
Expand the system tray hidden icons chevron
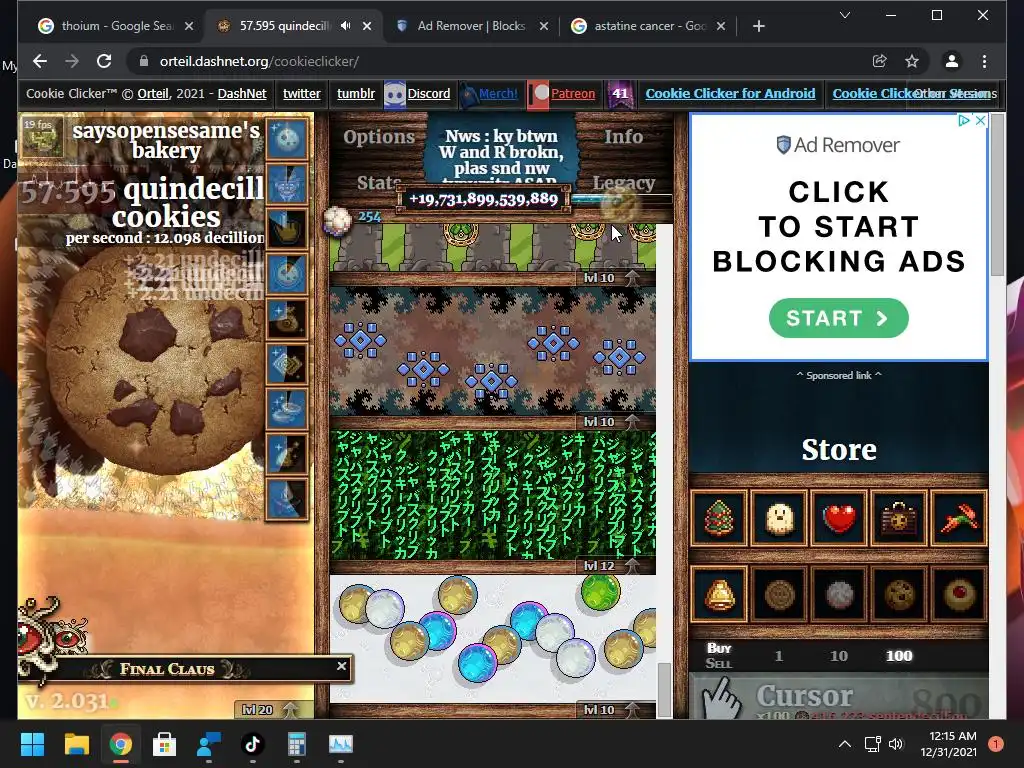click(x=844, y=744)
